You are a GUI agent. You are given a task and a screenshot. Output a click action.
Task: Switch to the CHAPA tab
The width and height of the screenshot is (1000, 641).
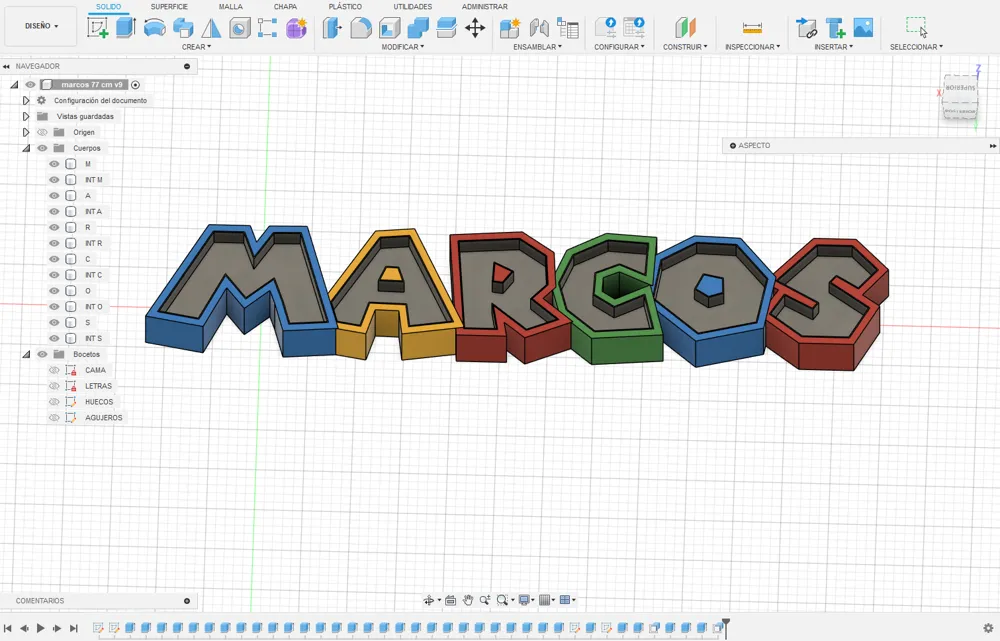[x=285, y=6]
